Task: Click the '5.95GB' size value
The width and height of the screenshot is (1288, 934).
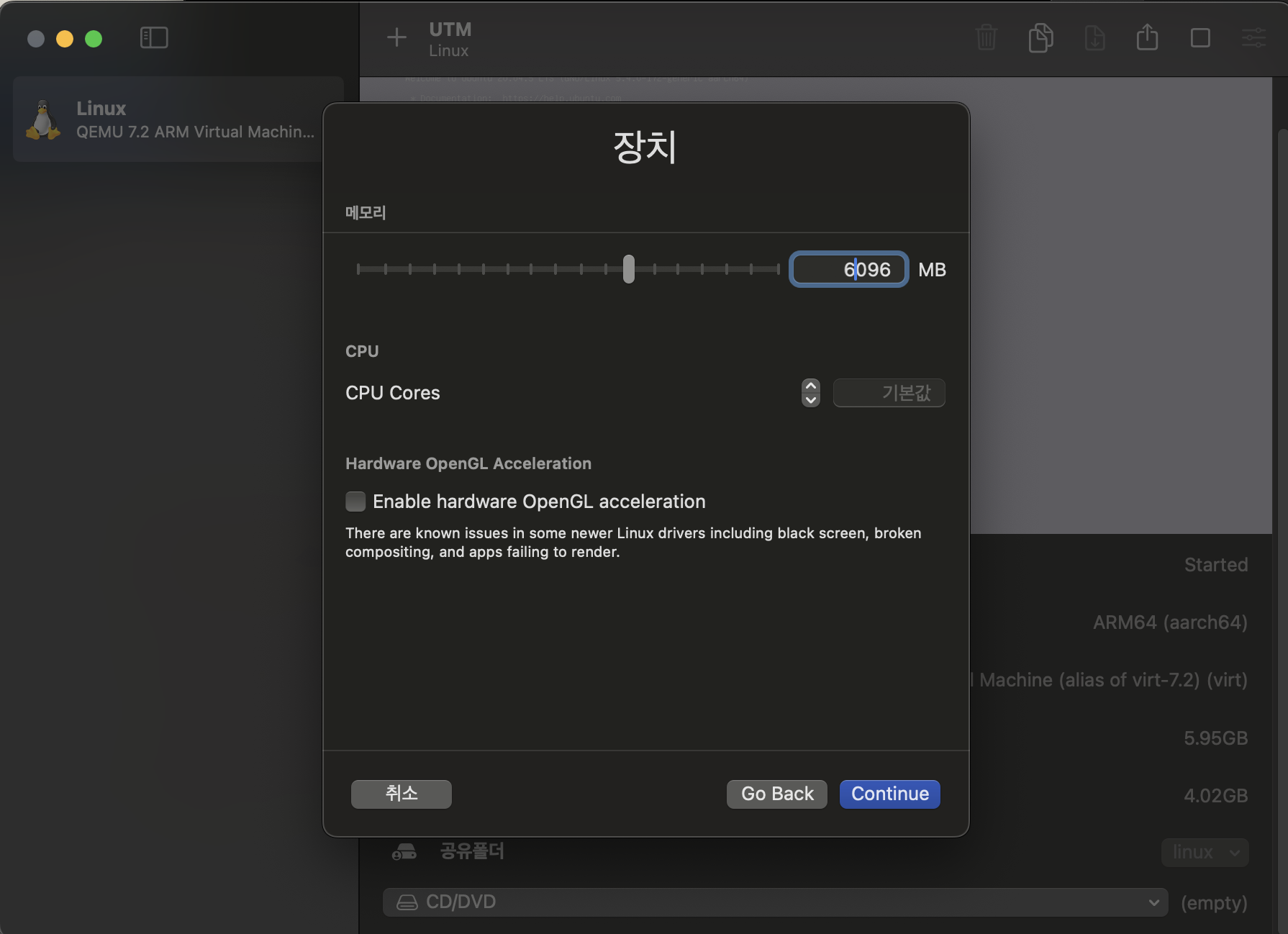Action: (1216, 738)
